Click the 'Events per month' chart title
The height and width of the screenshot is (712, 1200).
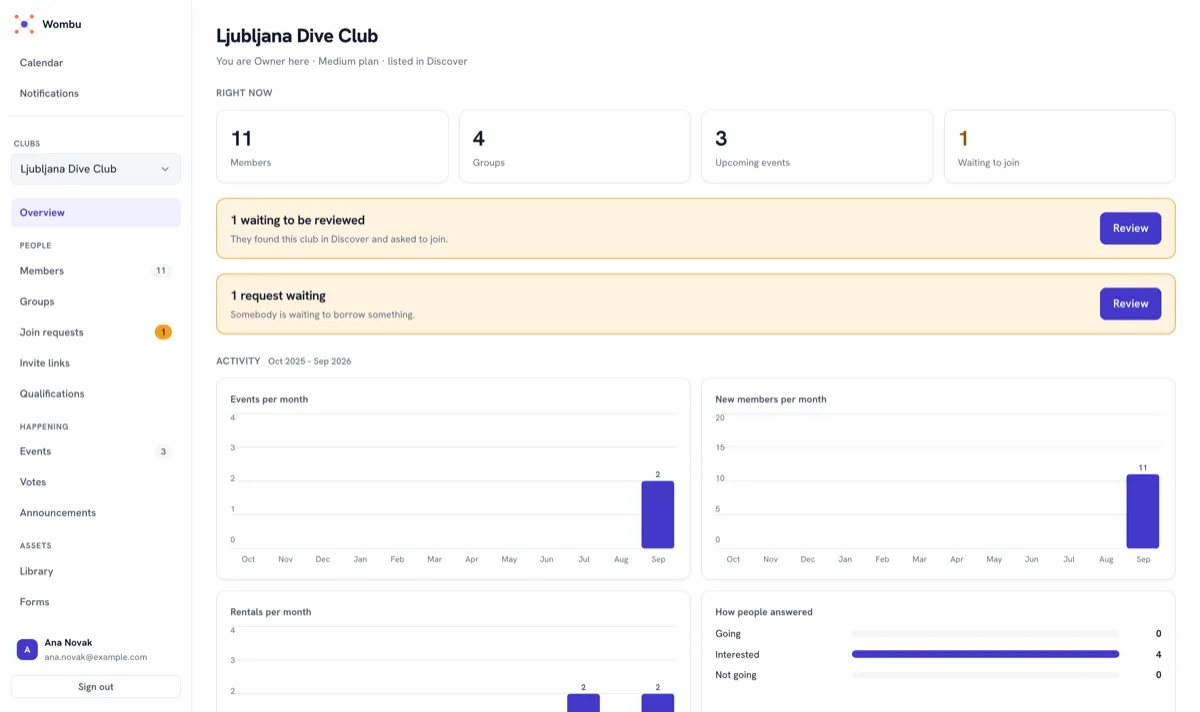[x=269, y=399]
